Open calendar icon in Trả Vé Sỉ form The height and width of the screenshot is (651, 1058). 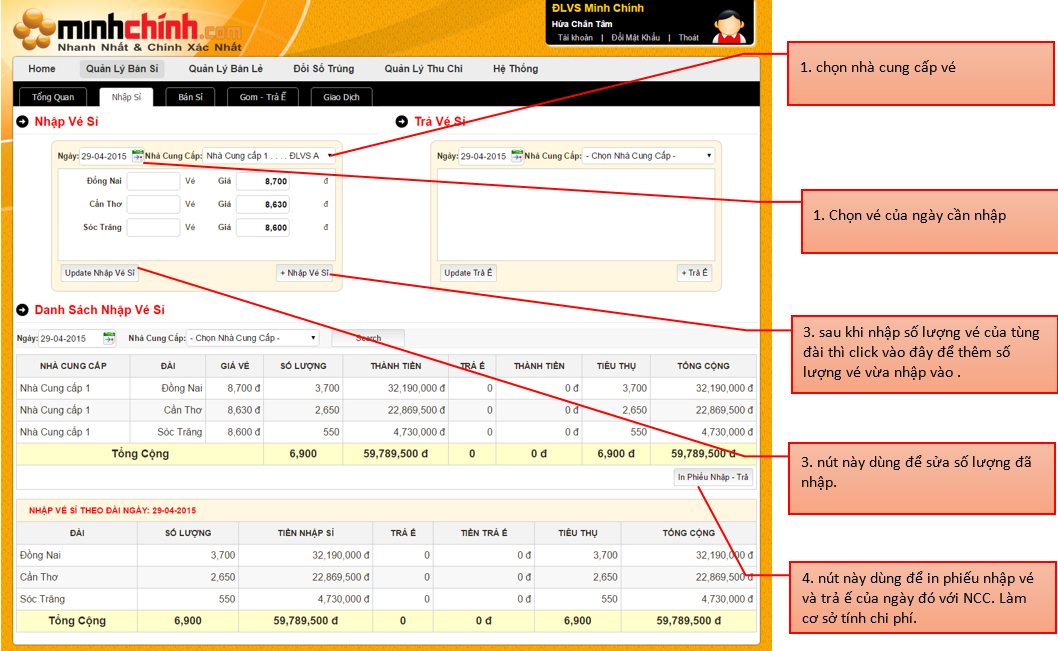pyautogui.click(x=517, y=156)
